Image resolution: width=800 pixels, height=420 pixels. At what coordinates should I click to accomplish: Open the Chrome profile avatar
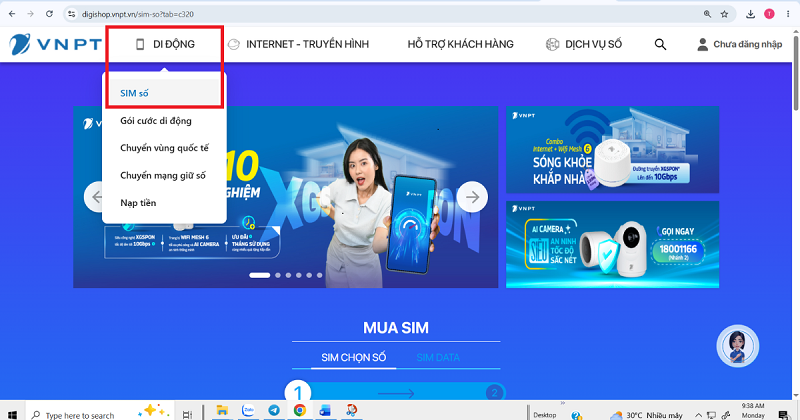pos(769,14)
